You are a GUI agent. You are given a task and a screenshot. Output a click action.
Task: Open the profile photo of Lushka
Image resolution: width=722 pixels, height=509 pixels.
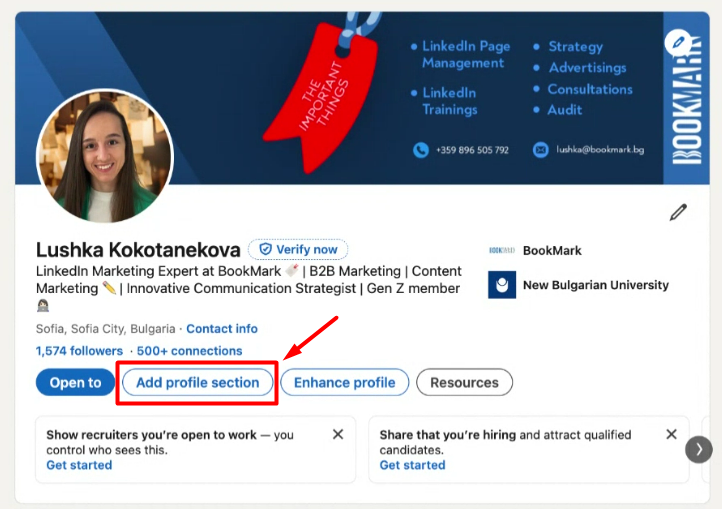(105, 156)
